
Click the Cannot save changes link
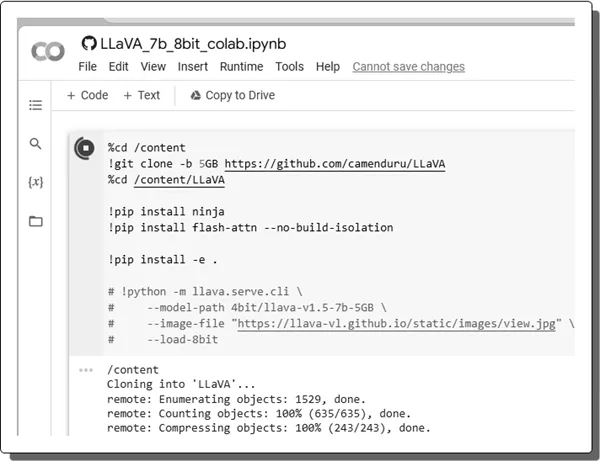[408, 67]
